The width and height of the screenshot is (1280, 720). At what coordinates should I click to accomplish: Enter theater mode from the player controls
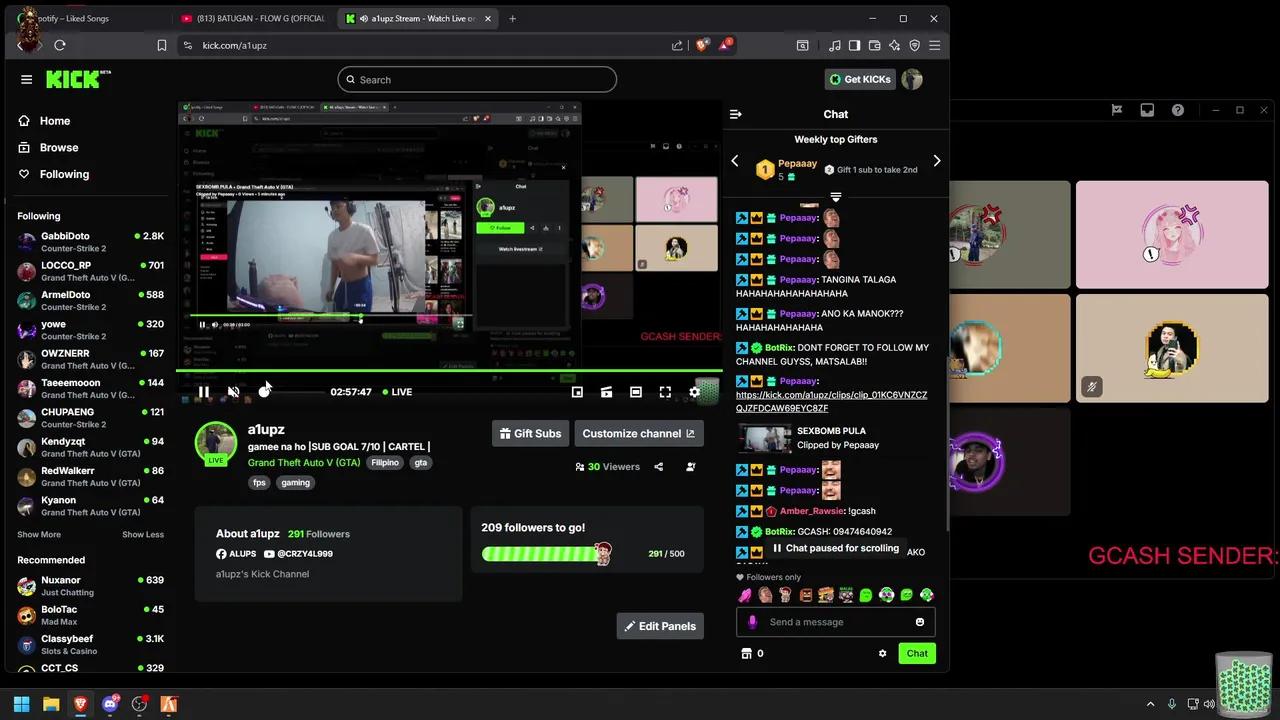tap(635, 391)
